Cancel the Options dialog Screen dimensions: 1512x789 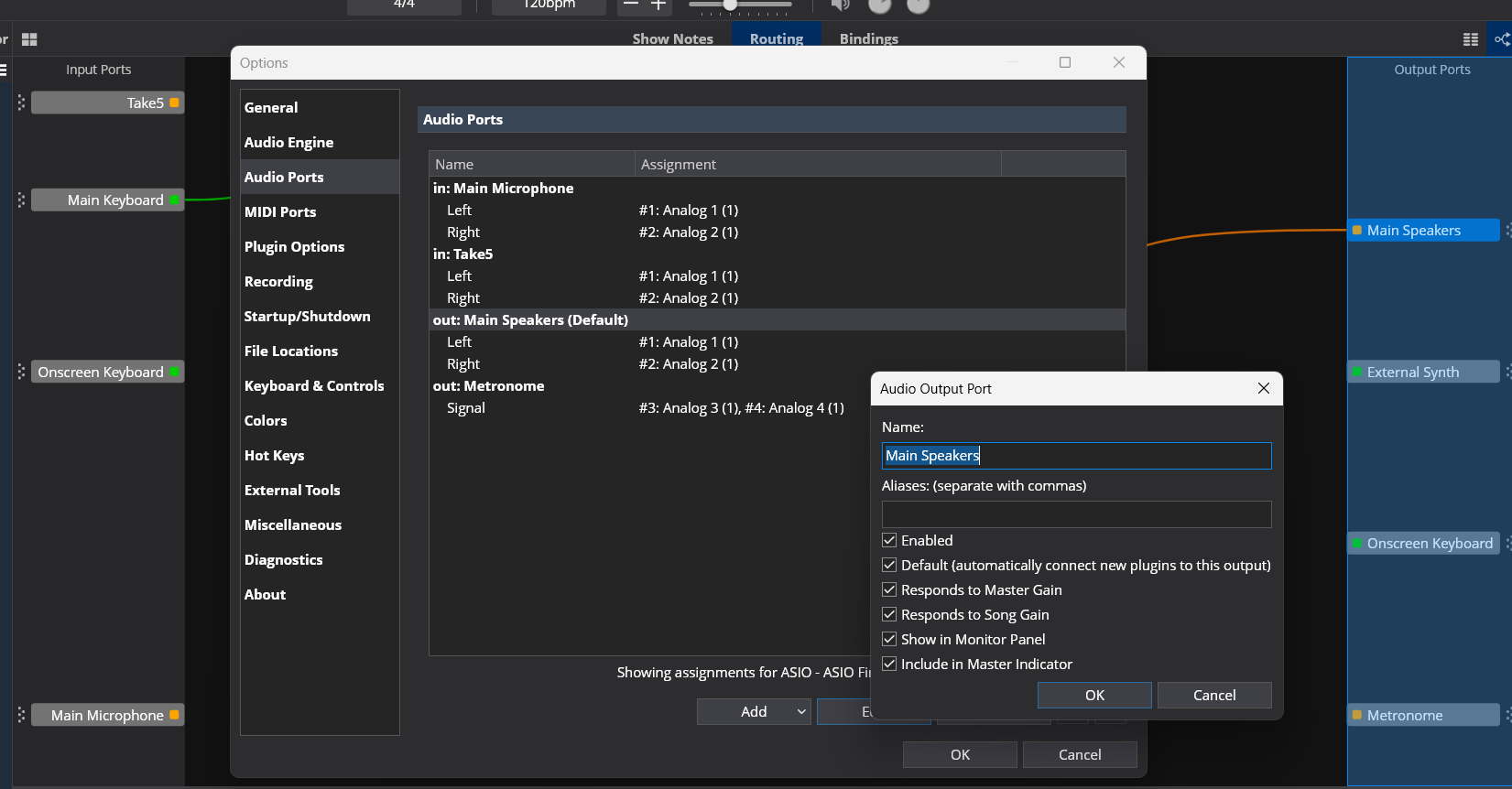click(x=1080, y=754)
